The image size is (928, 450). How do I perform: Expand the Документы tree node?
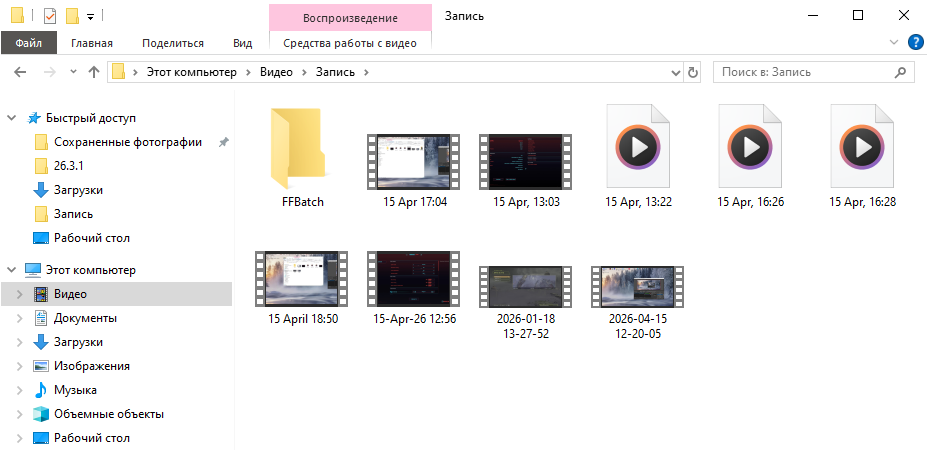pyautogui.click(x=20, y=318)
